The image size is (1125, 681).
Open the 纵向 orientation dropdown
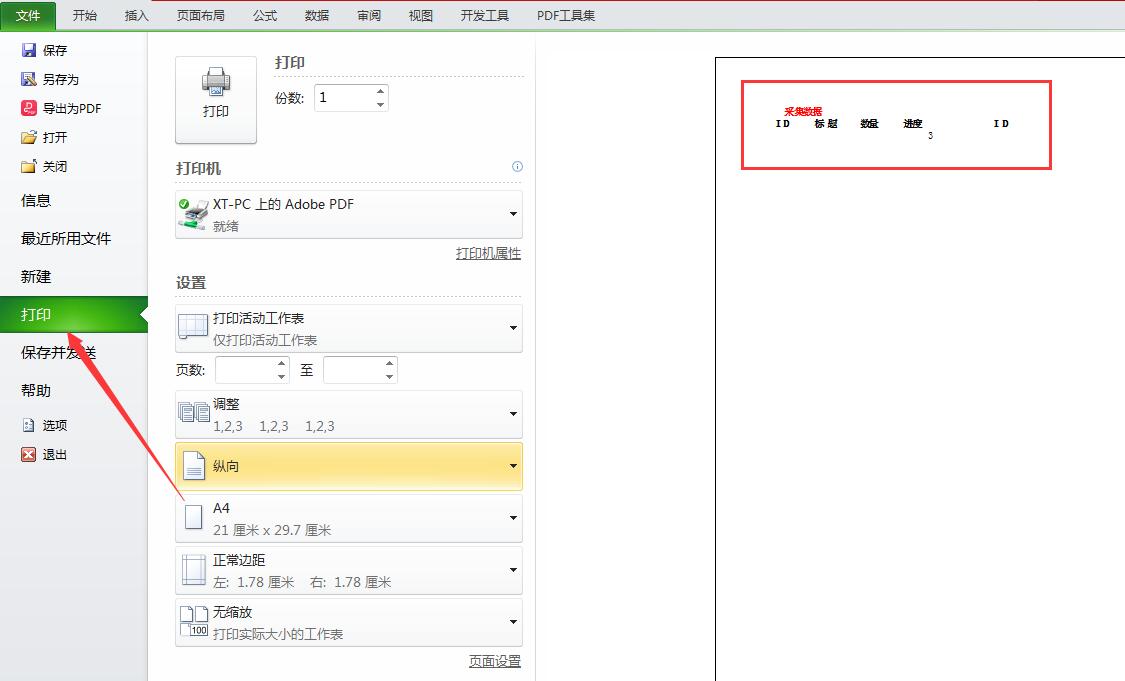pos(513,466)
